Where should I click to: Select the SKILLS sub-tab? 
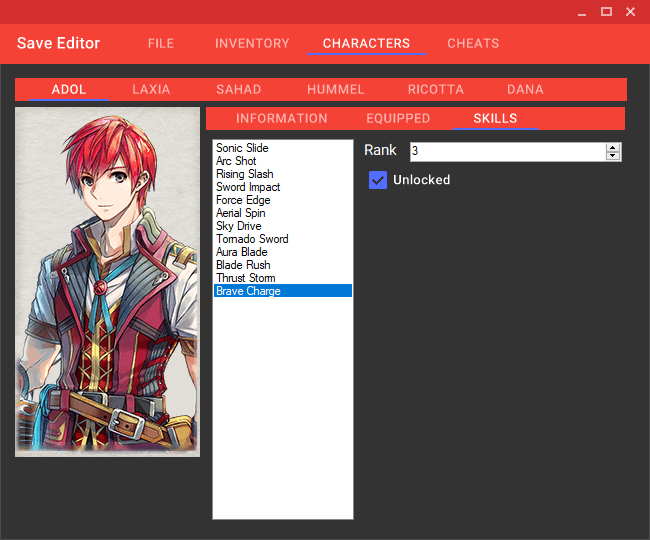coord(495,119)
